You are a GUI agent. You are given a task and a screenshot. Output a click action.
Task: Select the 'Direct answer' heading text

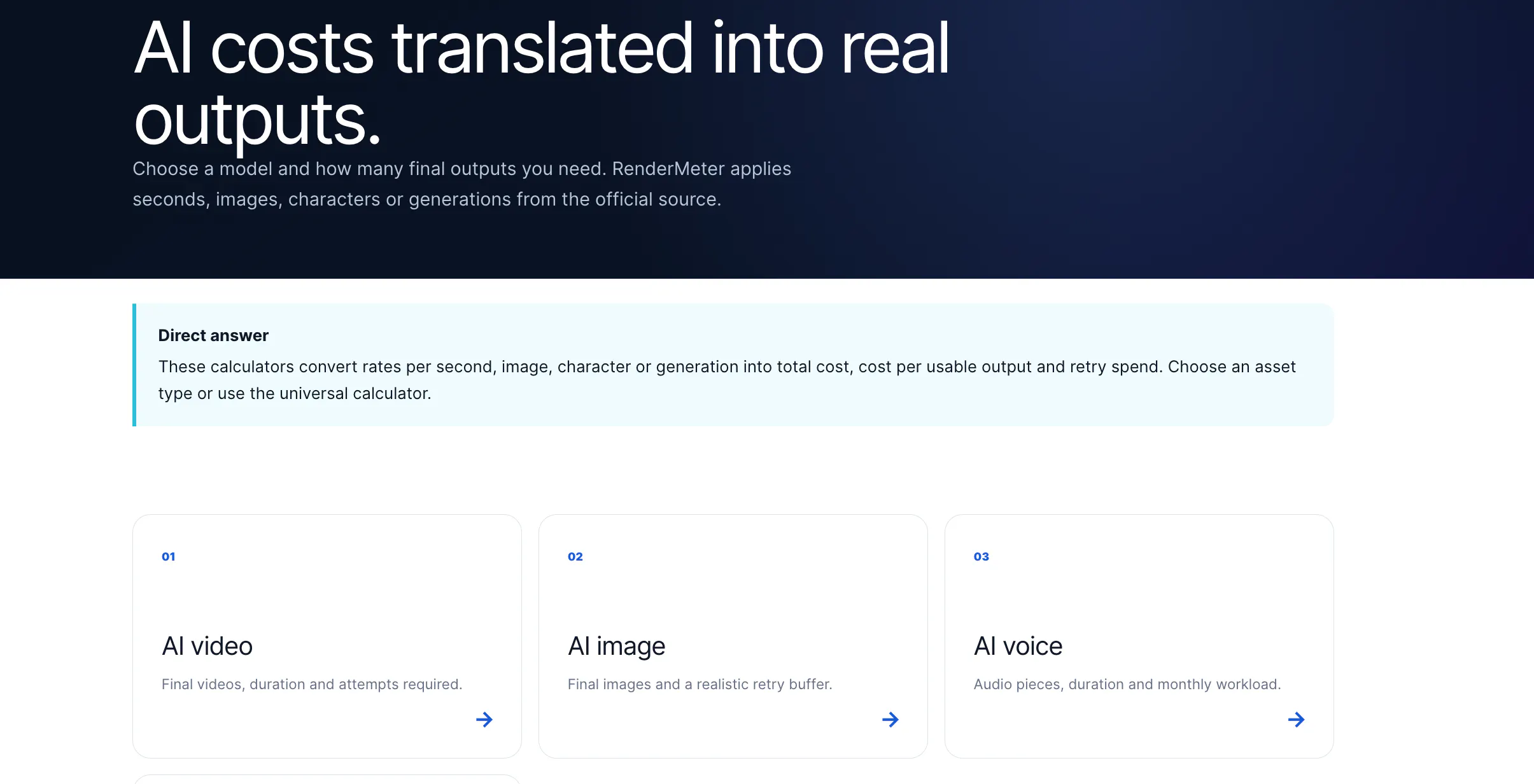coord(213,335)
